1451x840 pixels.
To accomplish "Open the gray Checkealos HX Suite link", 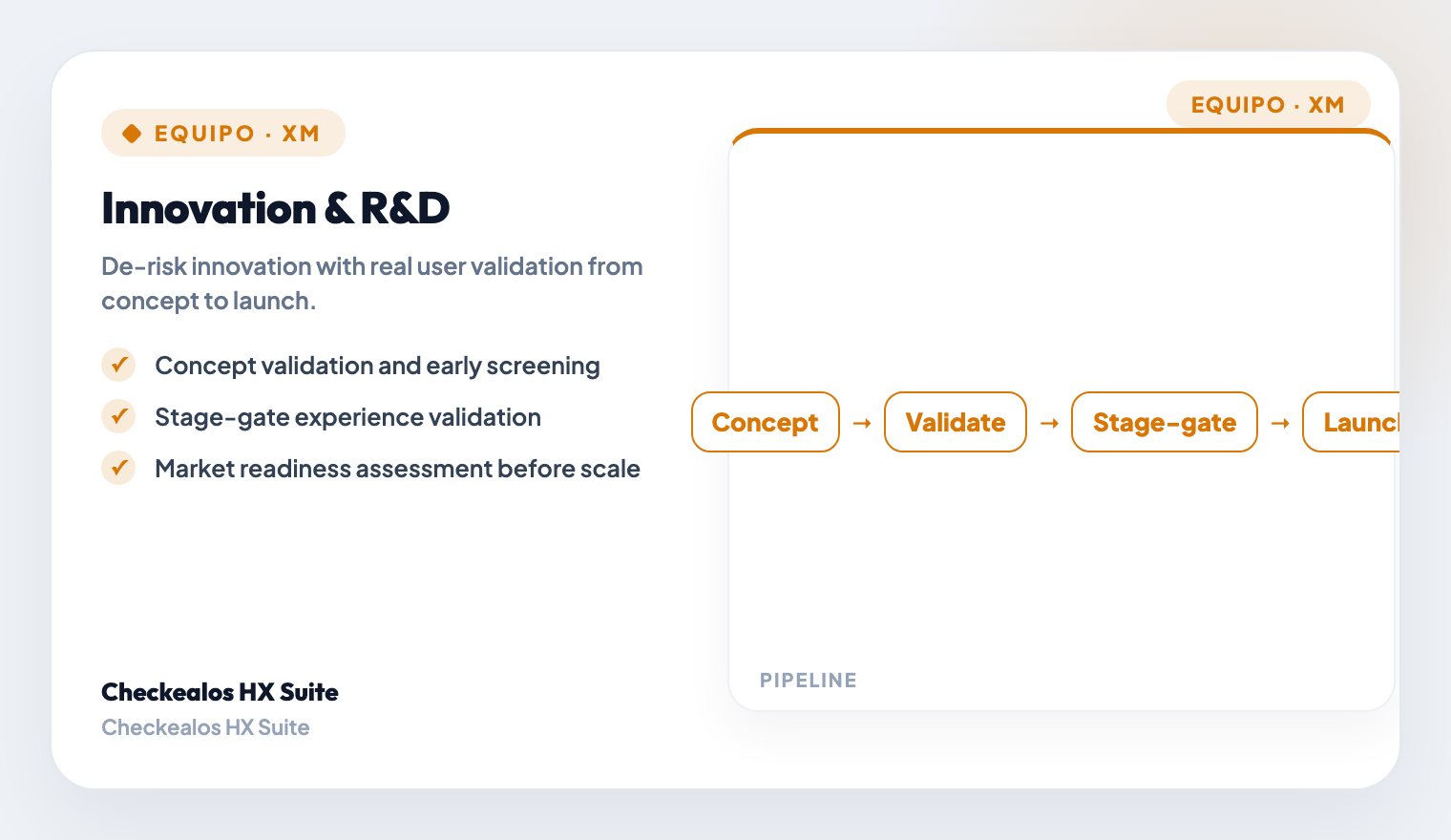I will [205, 727].
